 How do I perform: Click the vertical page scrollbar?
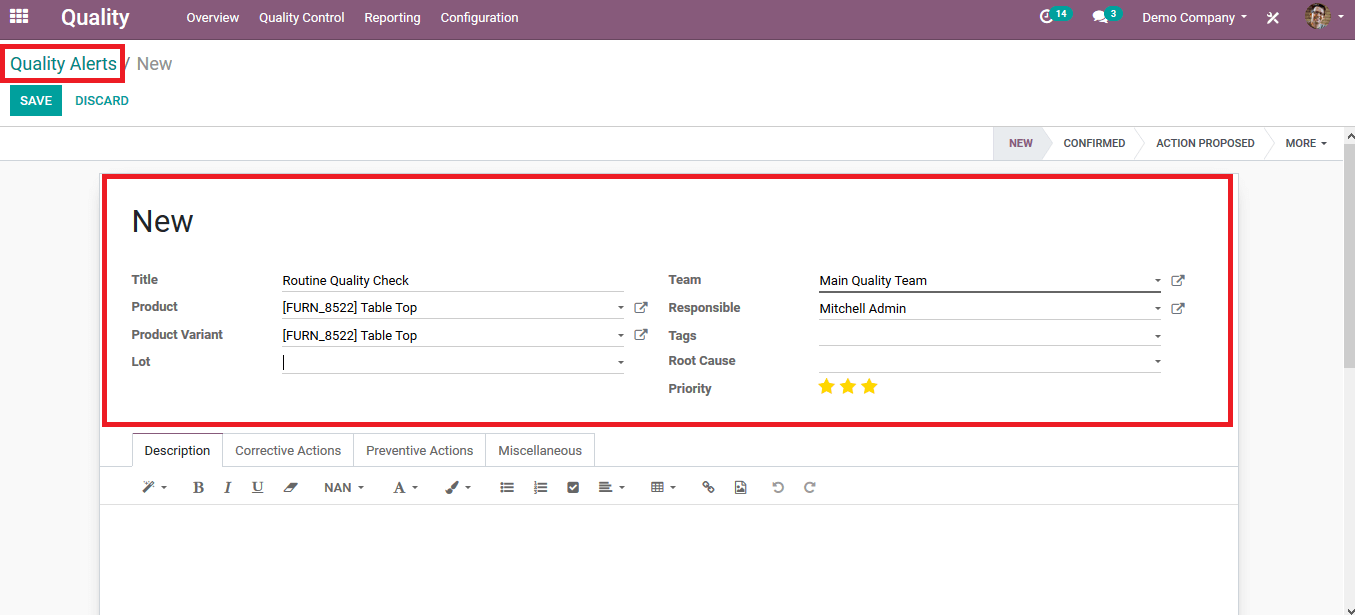[1348, 255]
